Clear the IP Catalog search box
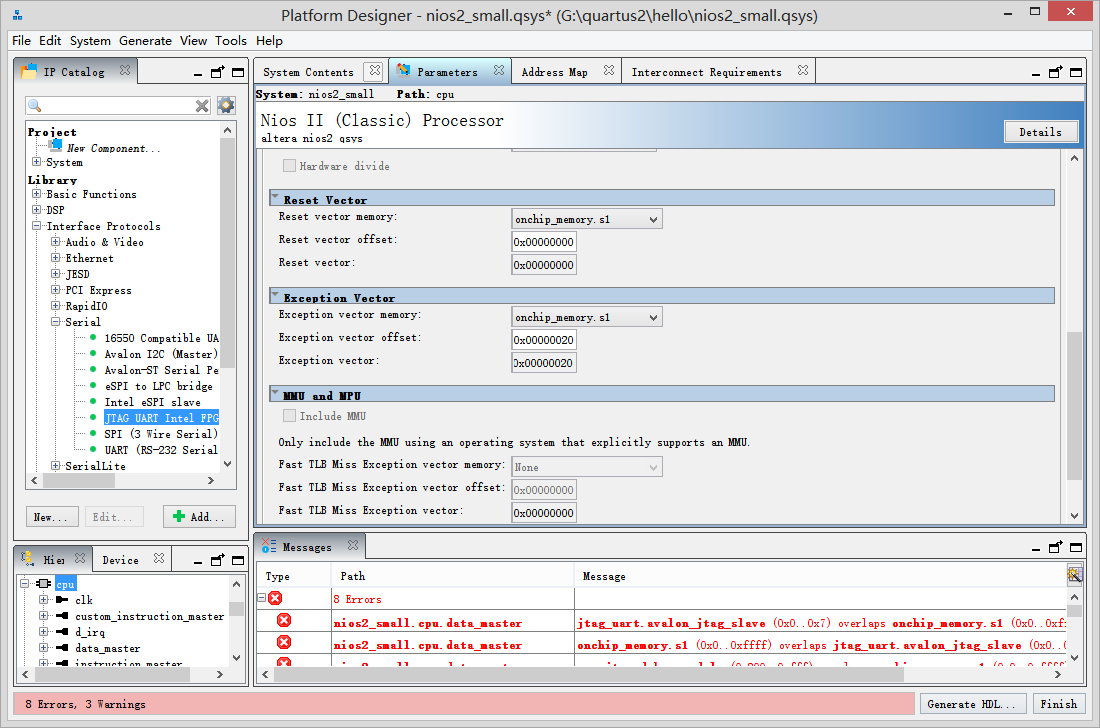The height and width of the screenshot is (728, 1100). click(202, 106)
